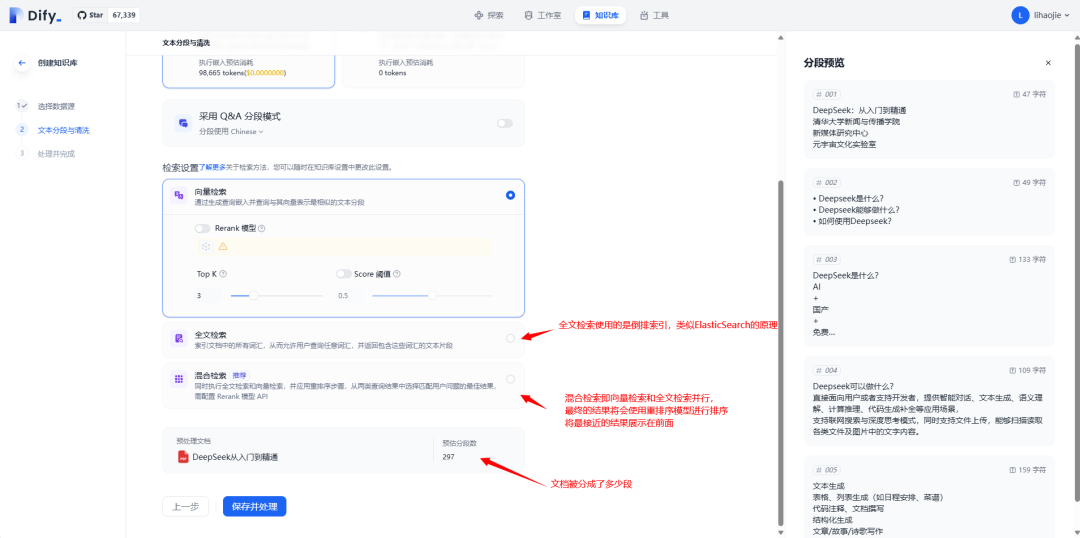Click the warning triangle icon in Rerank selector
Image resolution: width=1080 pixels, height=538 pixels.
222,247
